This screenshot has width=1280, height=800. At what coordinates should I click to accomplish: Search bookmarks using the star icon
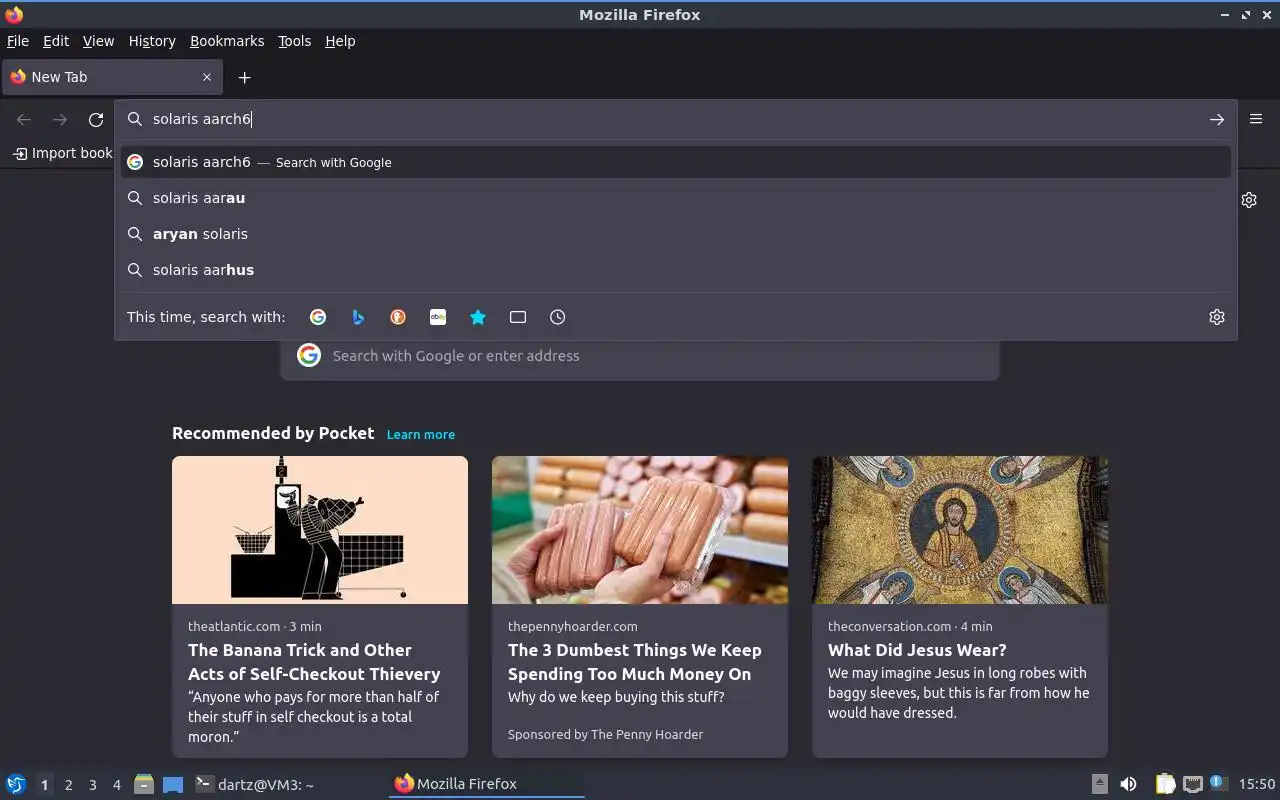pyautogui.click(x=478, y=317)
